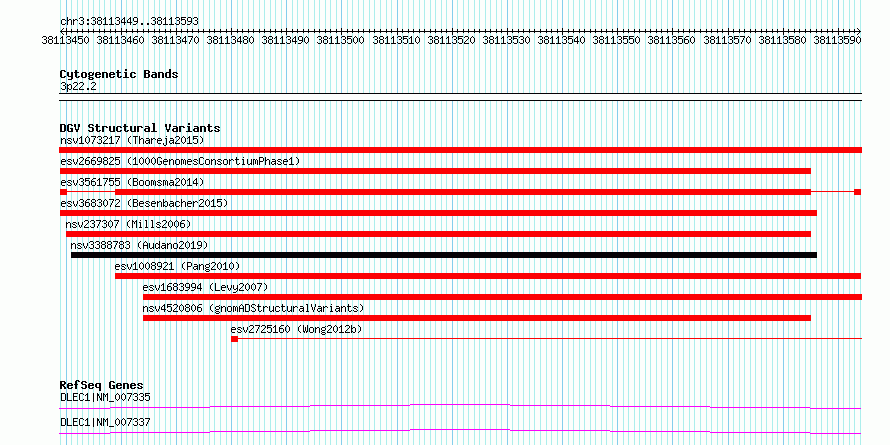This screenshot has width=890, height=445.
Task: Click ruler position 38113470
Action: coord(175,40)
